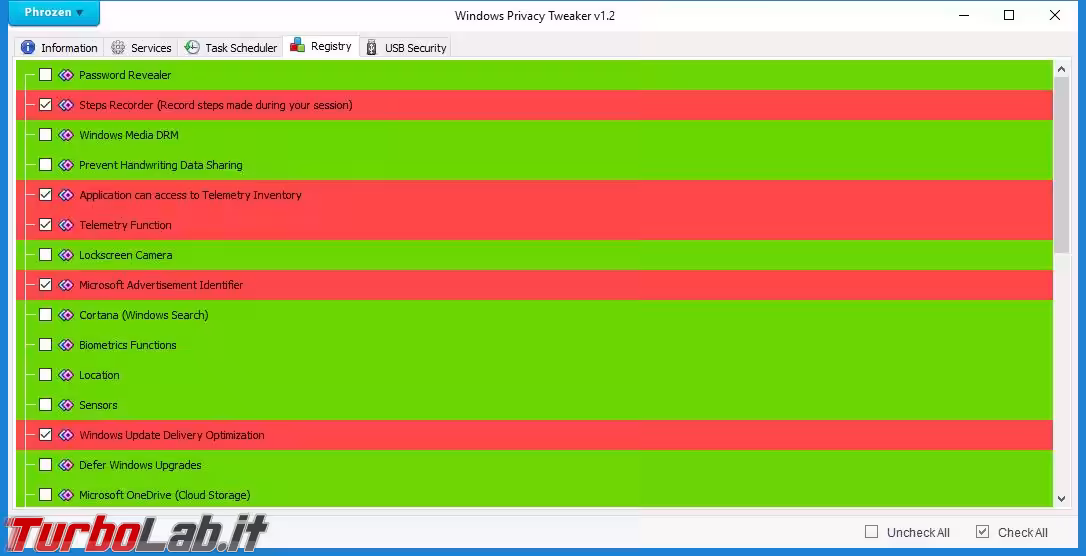Viewport: 1086px width, 556px height.
Task: Click the clock icon on Task Scheduler tab
Action: tap(192, 47)
